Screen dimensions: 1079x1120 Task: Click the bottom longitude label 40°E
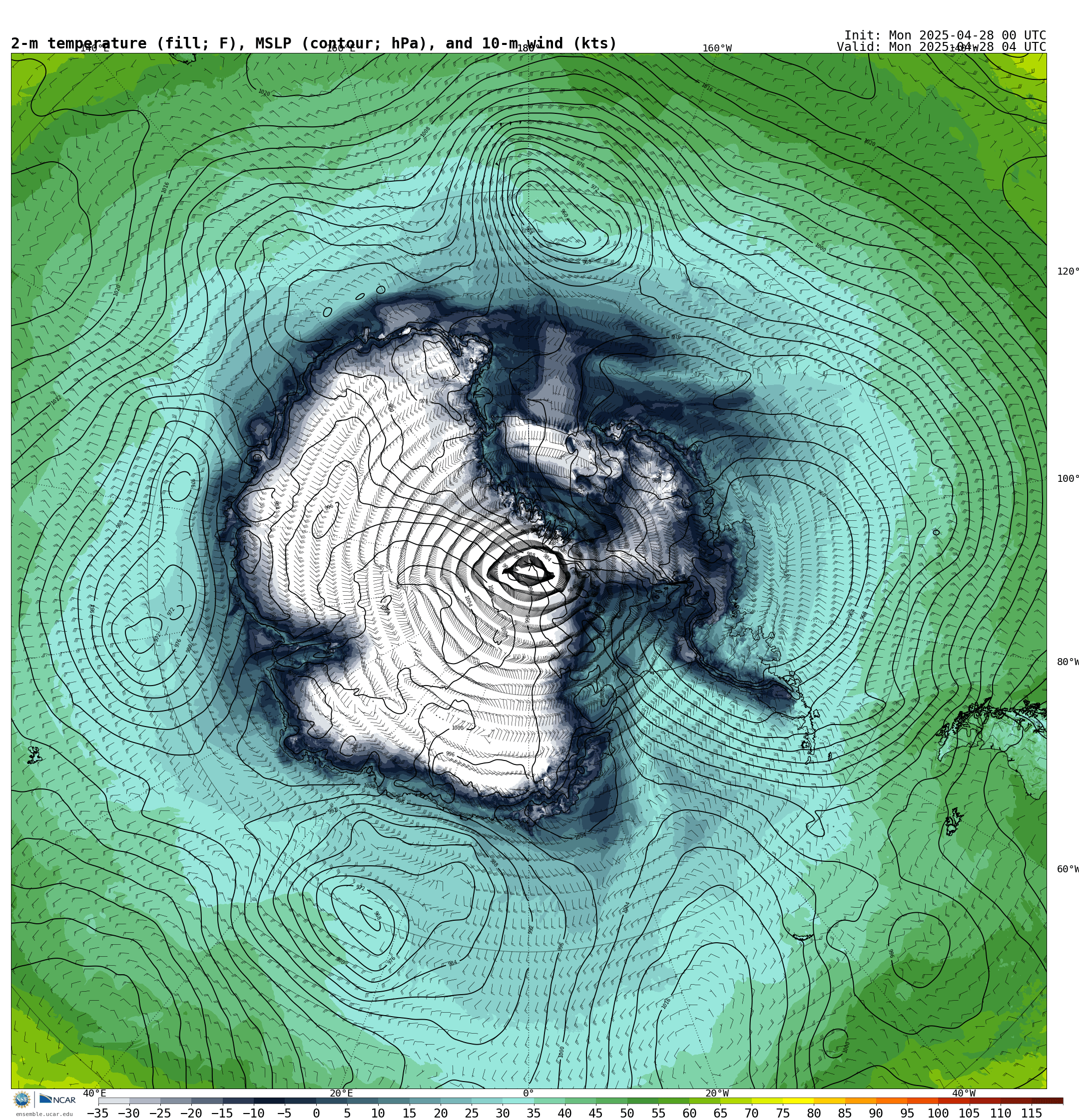(95, 1093)
